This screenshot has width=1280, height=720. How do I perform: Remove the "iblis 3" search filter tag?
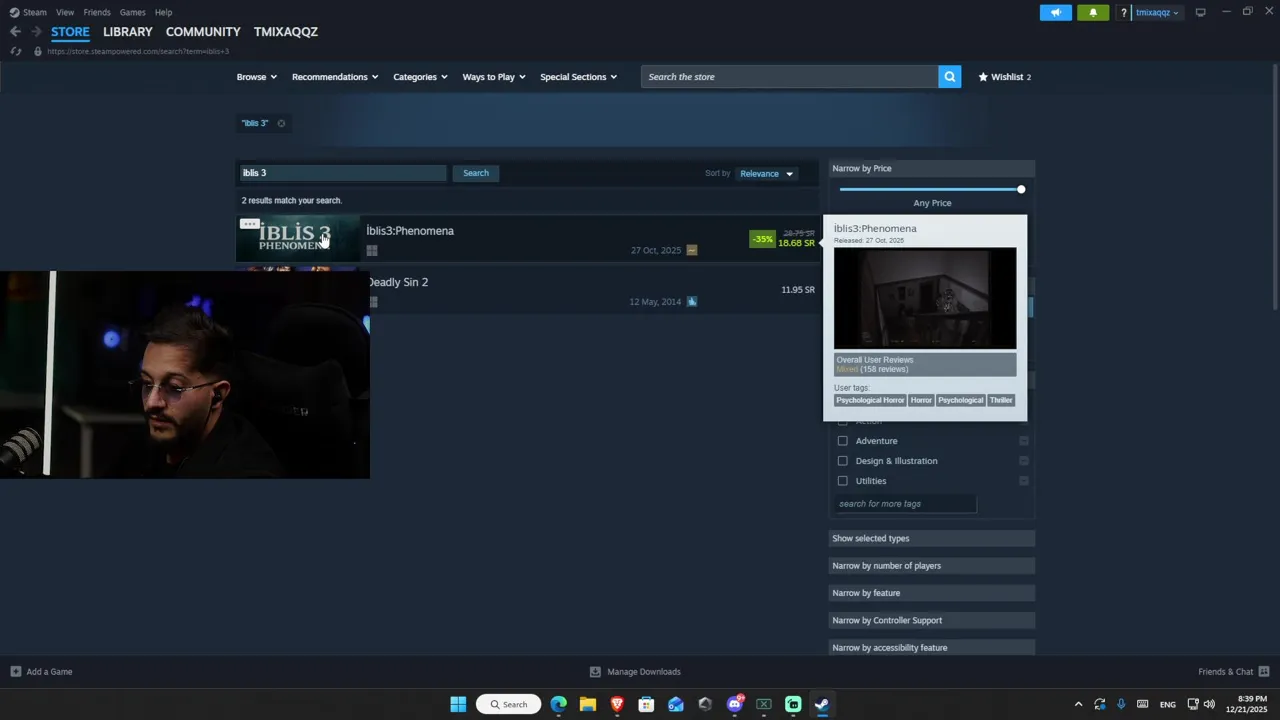(x=281, y=123)
